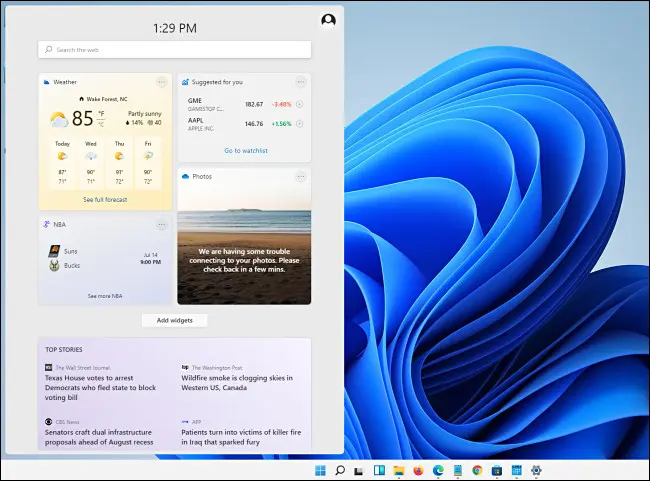
Task: Launch Firefox from the taskbar
Action: click(x=417, y=470)
